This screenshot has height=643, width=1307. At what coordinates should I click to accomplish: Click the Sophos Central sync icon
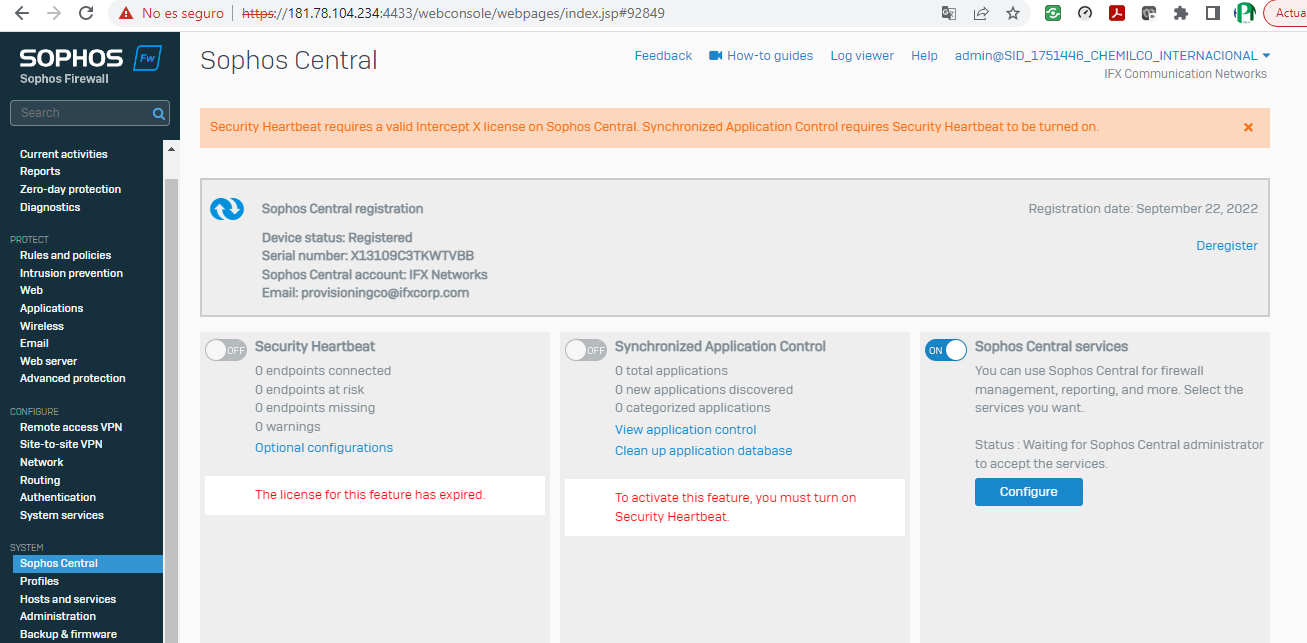[x=227, y=209]
